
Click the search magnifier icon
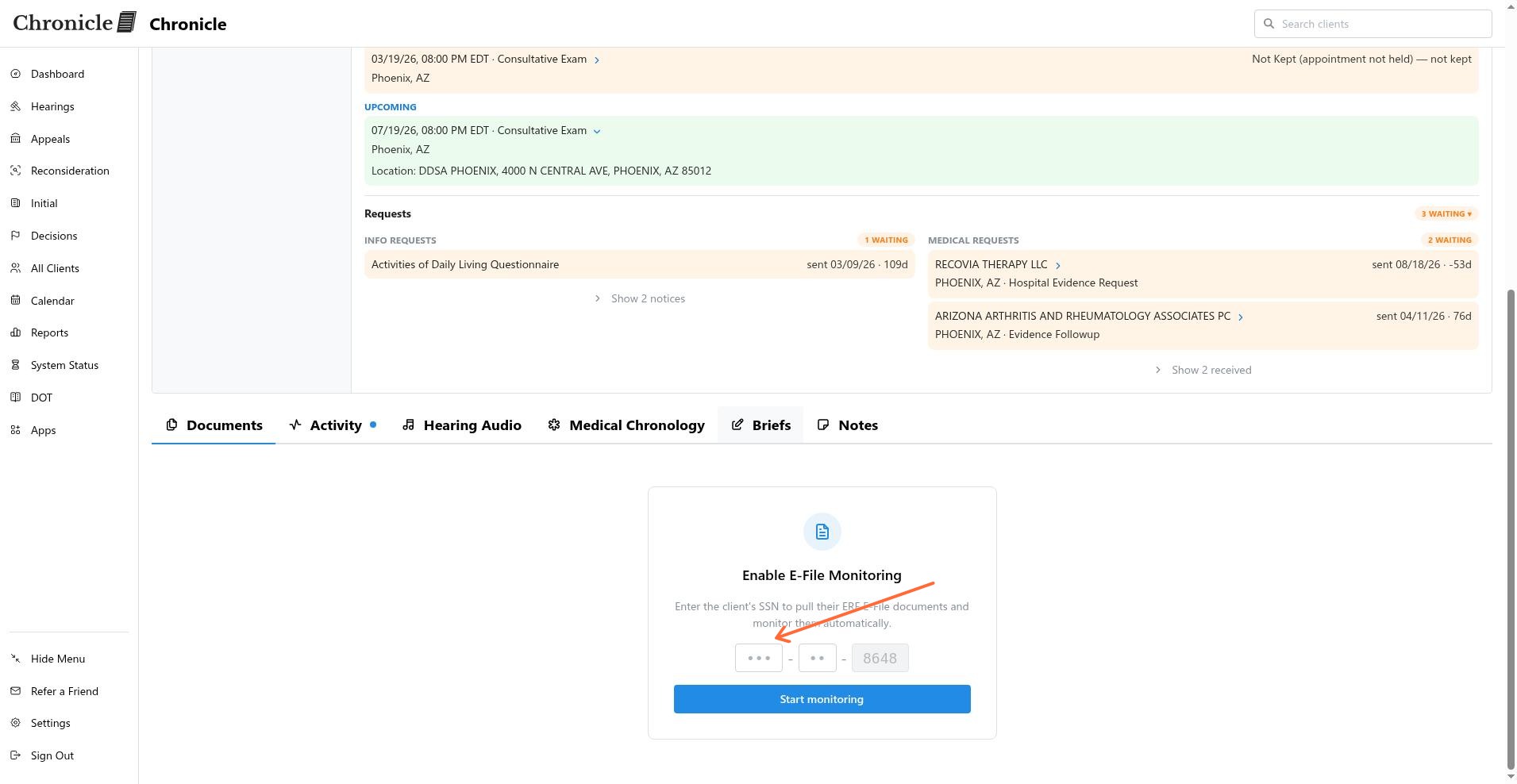tap(1269, 24)
